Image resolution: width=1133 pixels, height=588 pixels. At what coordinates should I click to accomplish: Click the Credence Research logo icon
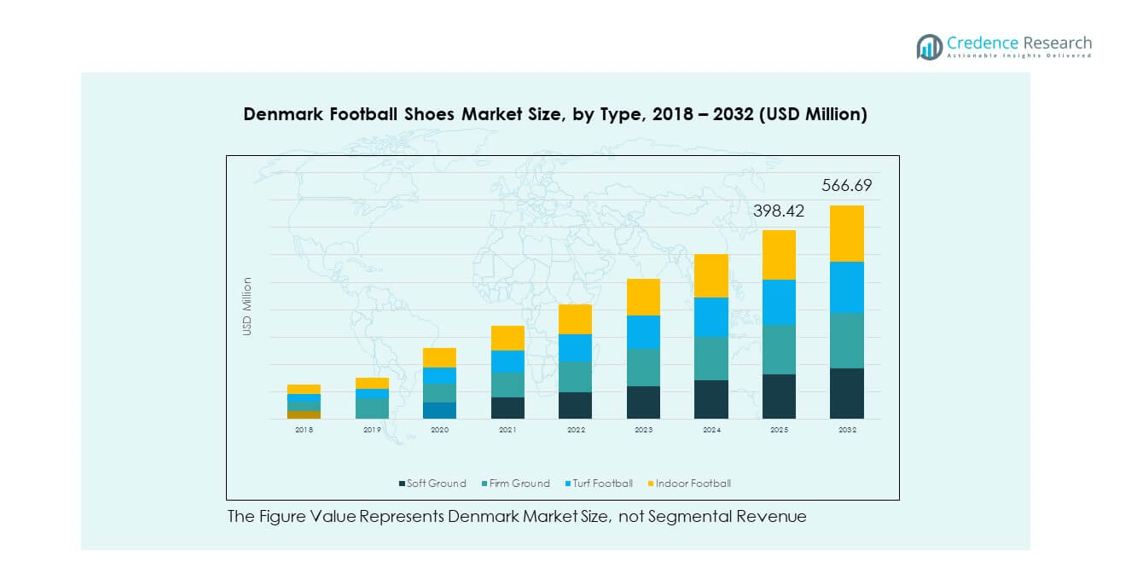coord(930,46)
